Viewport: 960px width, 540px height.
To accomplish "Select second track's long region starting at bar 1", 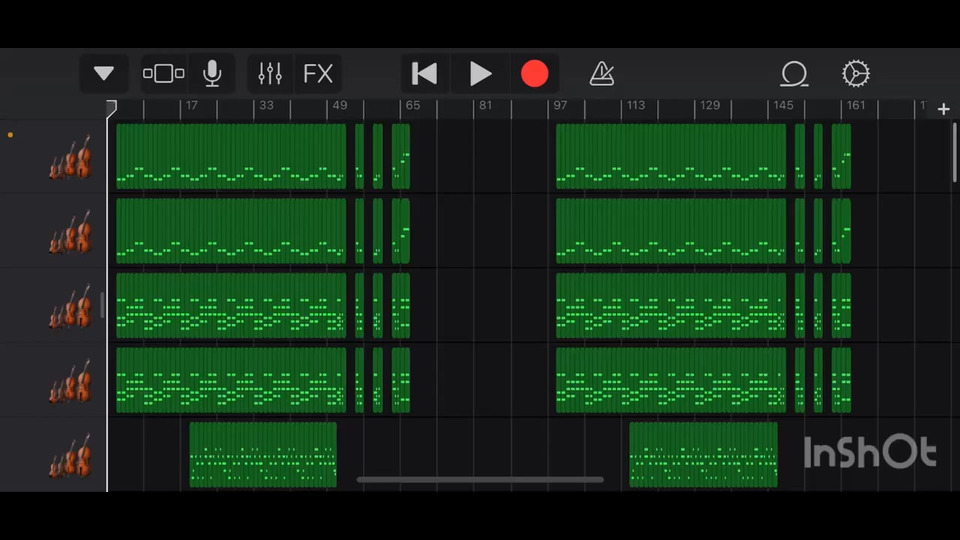I will click(231, 231).
